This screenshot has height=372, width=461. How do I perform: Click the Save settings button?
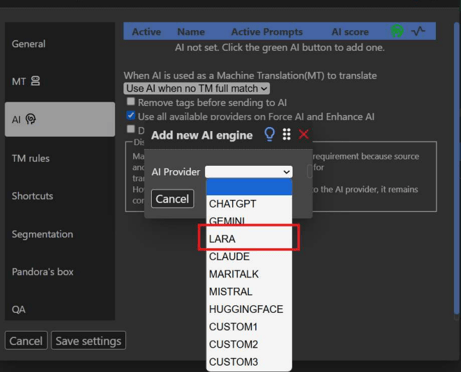tap(88, 341)
